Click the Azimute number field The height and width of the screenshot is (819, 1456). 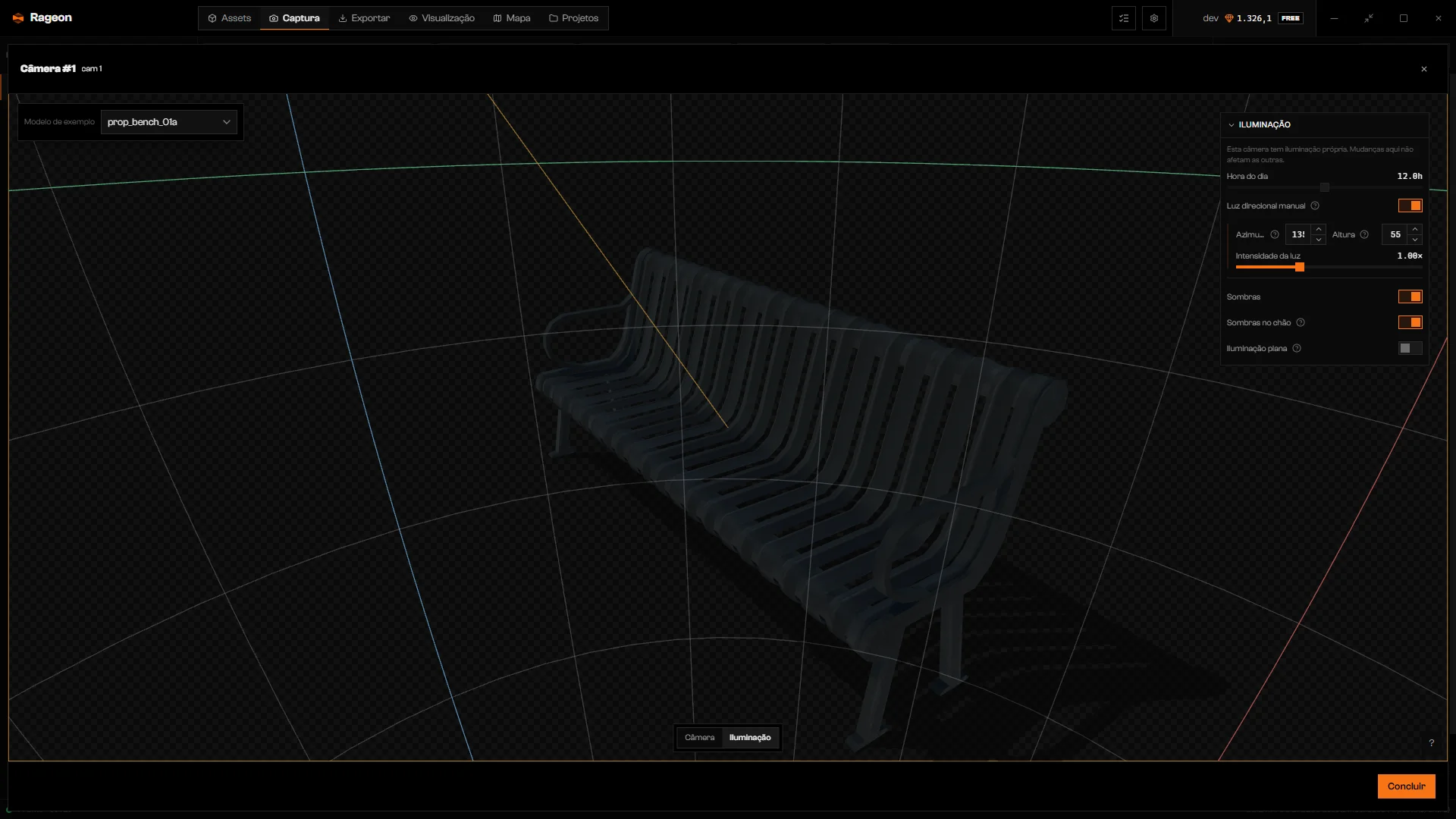(x=1299, y=234)
